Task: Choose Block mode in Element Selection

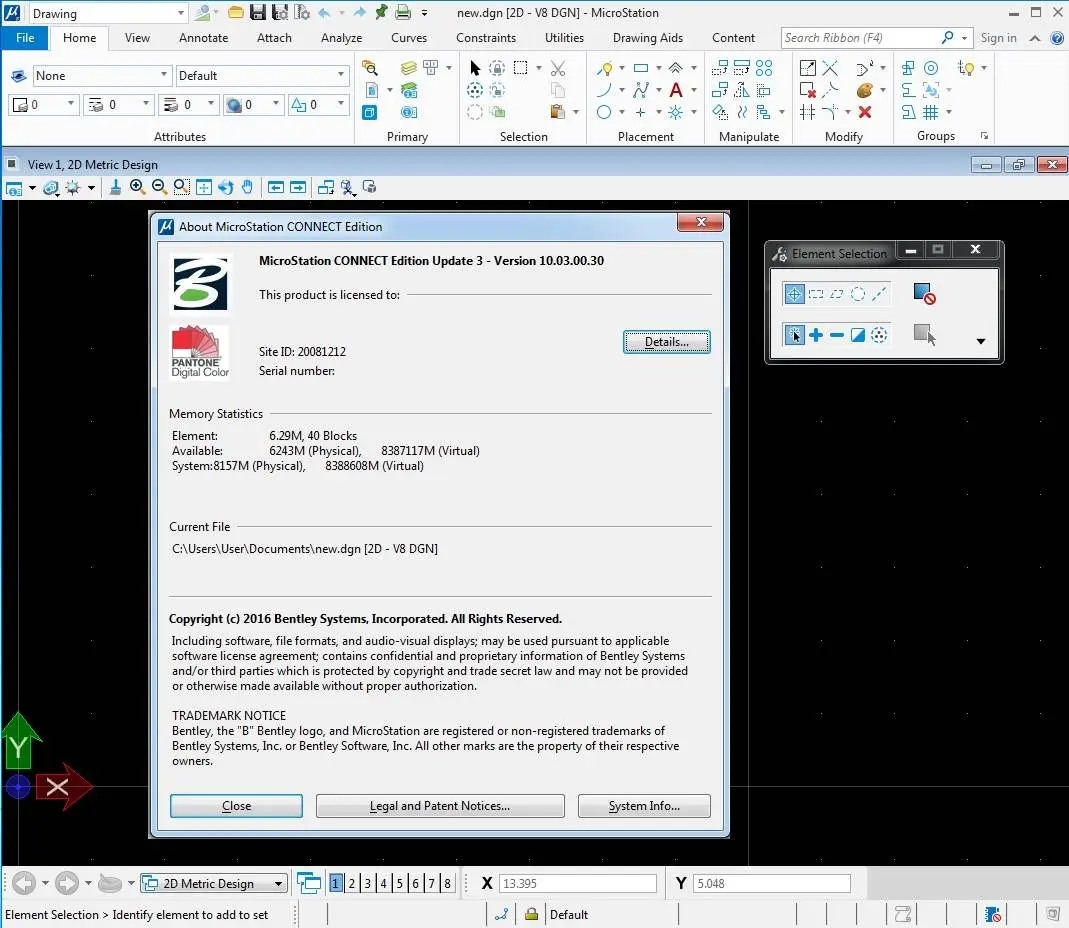Action: [x=815, y=294]
